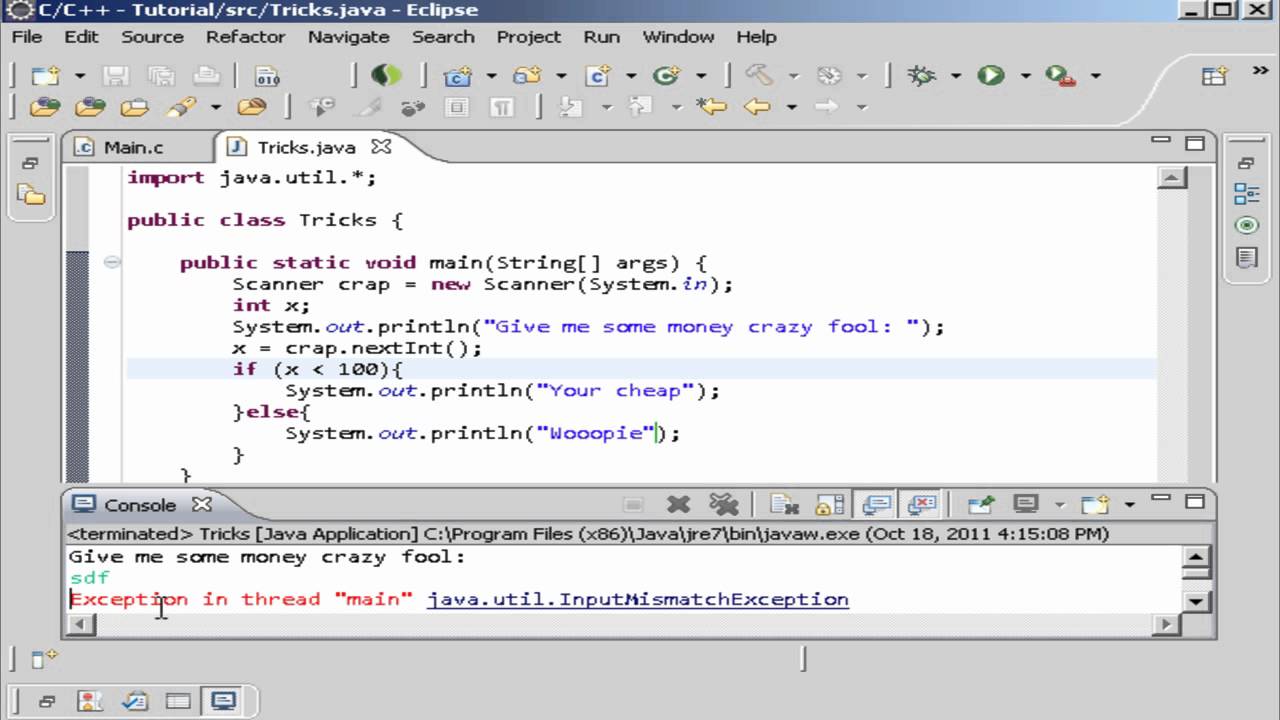This screenshot has width=1280, height=720.
Task: Click the Open Console icon
Action: point(1095,505)
